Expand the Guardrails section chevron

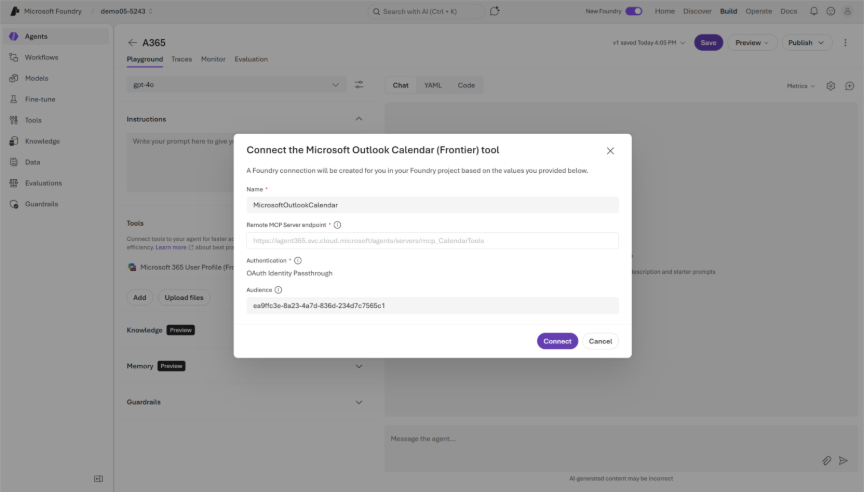(x=359, y=402)
